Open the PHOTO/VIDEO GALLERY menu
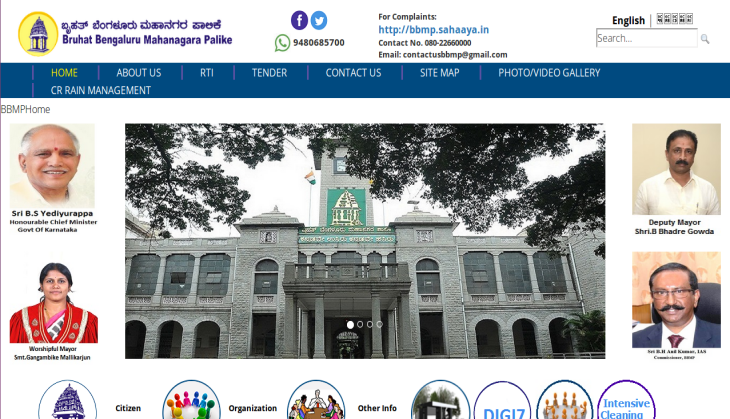The image size is (730, 419). pyautogui.click(x=549, y=73)
